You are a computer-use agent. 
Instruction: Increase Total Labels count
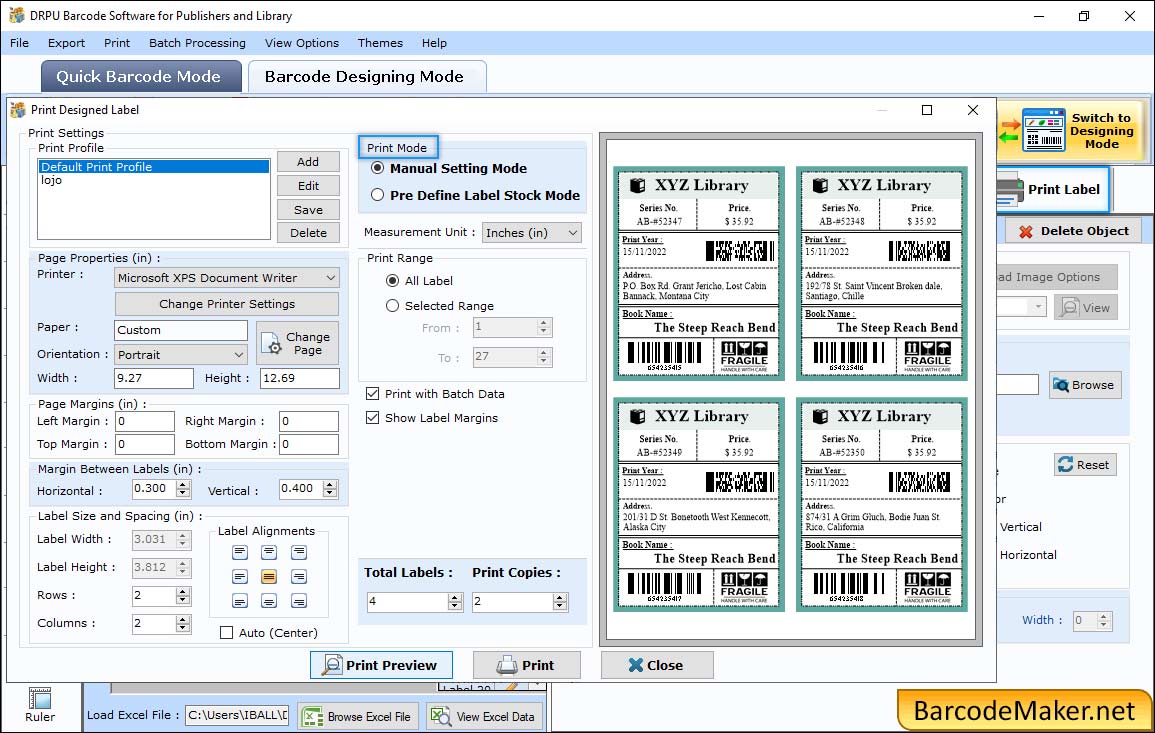[456, 597]
